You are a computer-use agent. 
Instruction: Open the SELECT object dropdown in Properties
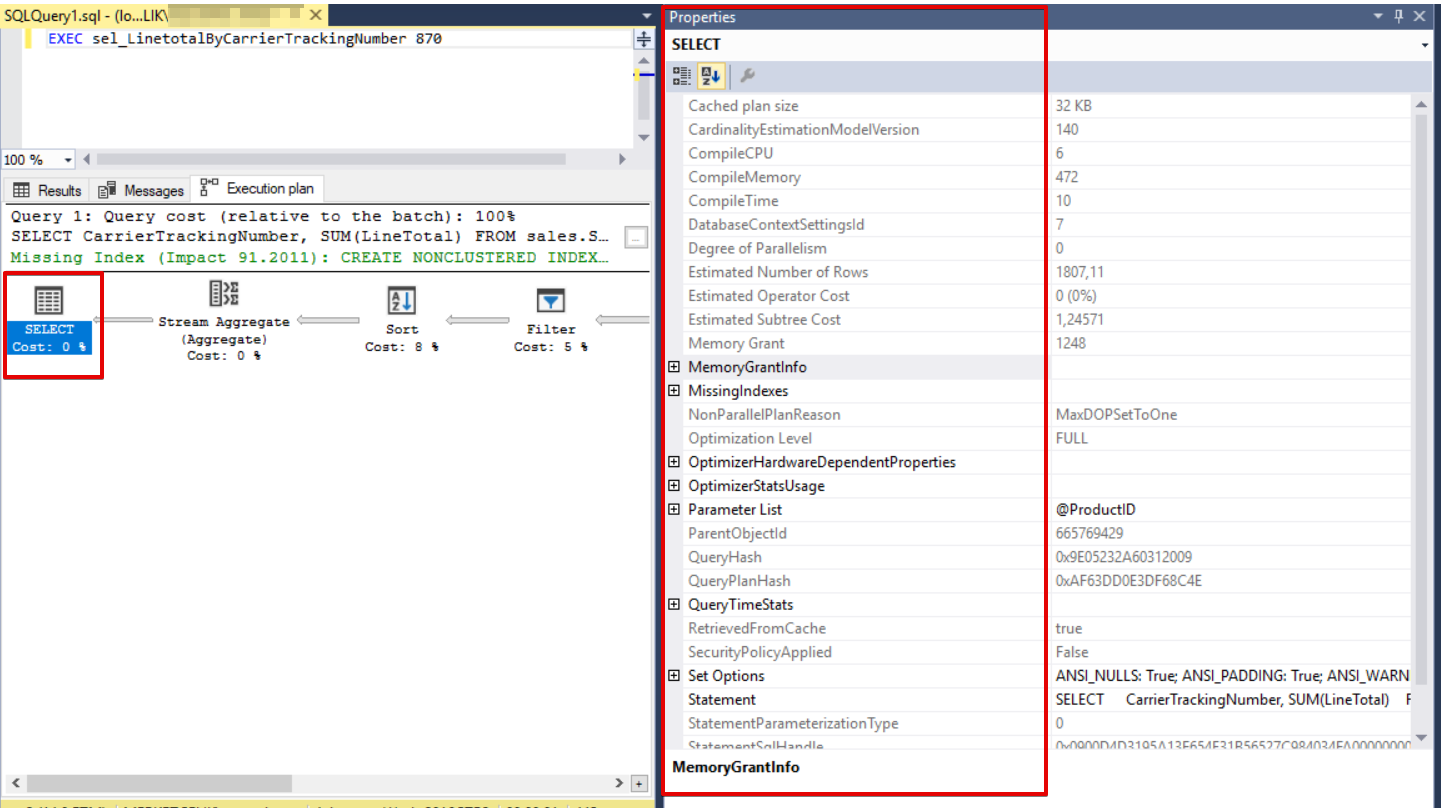coord(1424,45)
